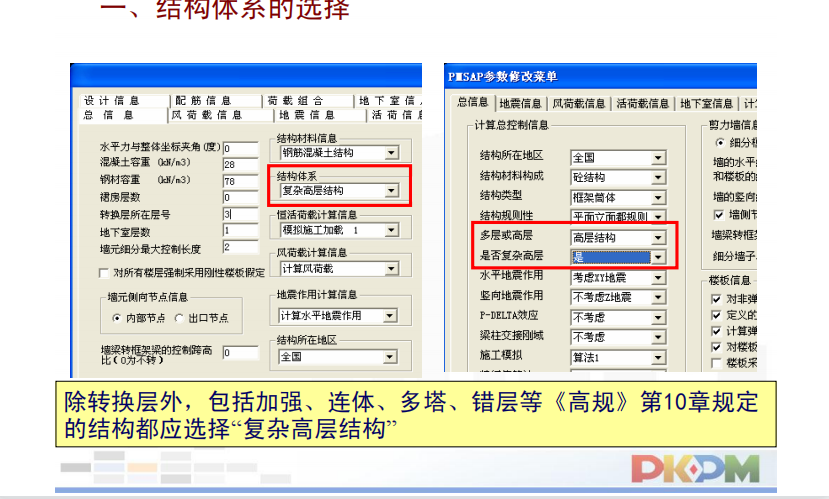The height and width of the screenshot is (499, 829).
Task: Open 结构材料信息 dropdown showing 钢筋混凝土结构
Action: pos(339,153)
